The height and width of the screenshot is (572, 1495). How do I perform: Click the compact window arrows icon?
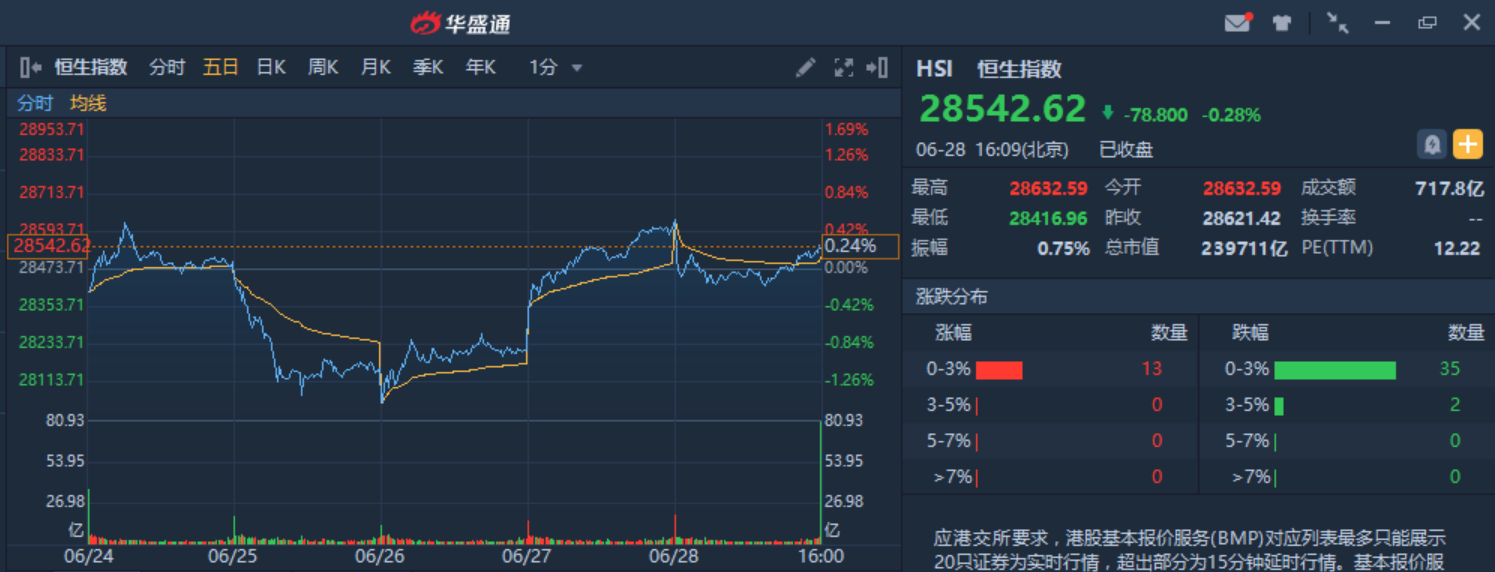pyautogui.click(x=1337, y=22)
